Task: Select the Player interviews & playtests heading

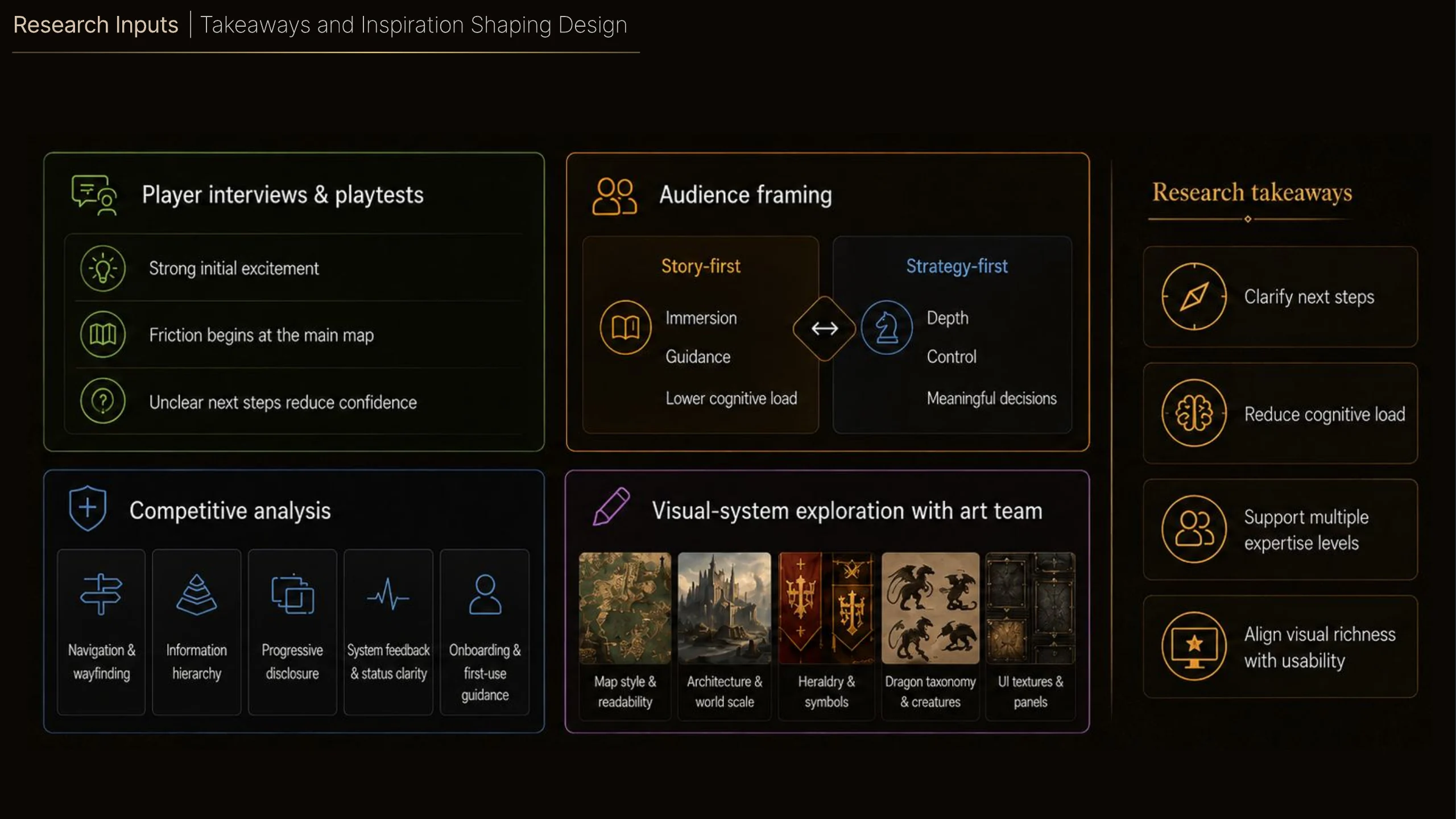Action: (283, 195)
